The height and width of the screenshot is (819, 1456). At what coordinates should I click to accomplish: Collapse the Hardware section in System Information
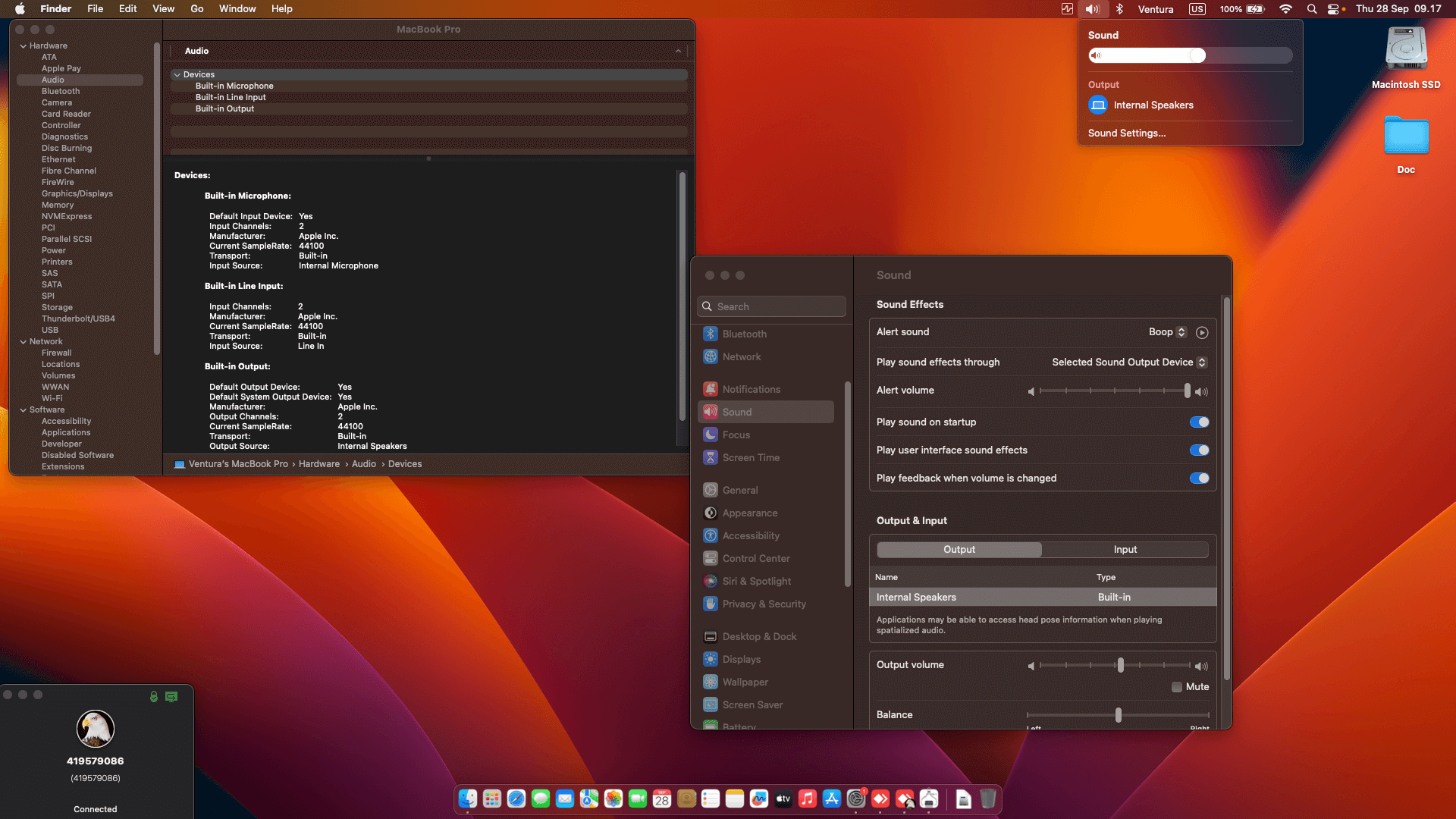[x=24, y=45]
